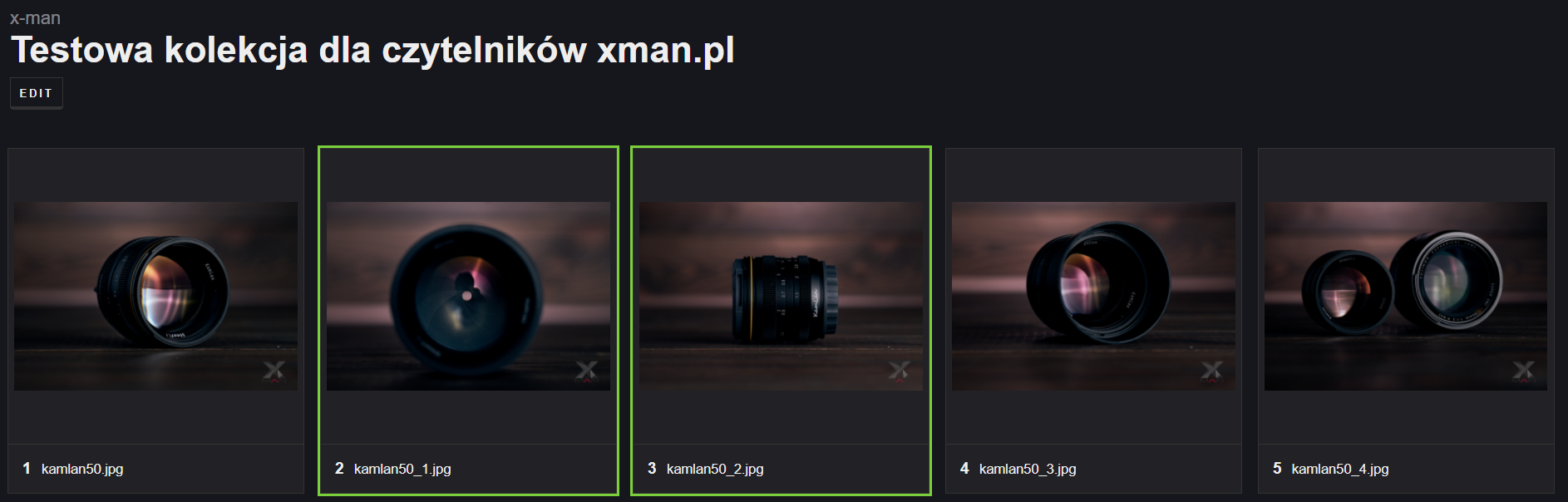Click the X watermark logo on the first photo
This screenshot has width=1568, height=502.
point(274,371)
